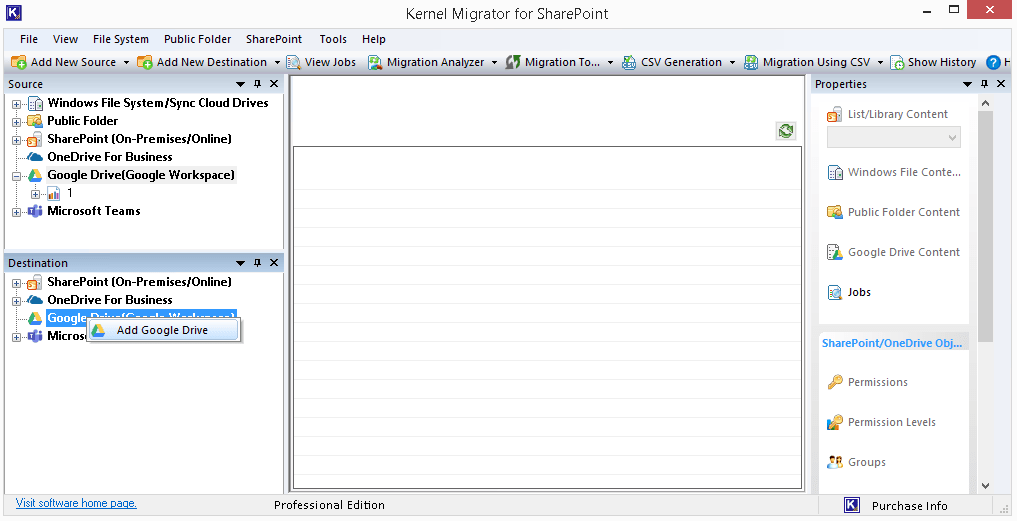This screenshot has height=521, width=1017.
Task: Click the Migration To toolbar icon
Action: (x=513, y=62)
